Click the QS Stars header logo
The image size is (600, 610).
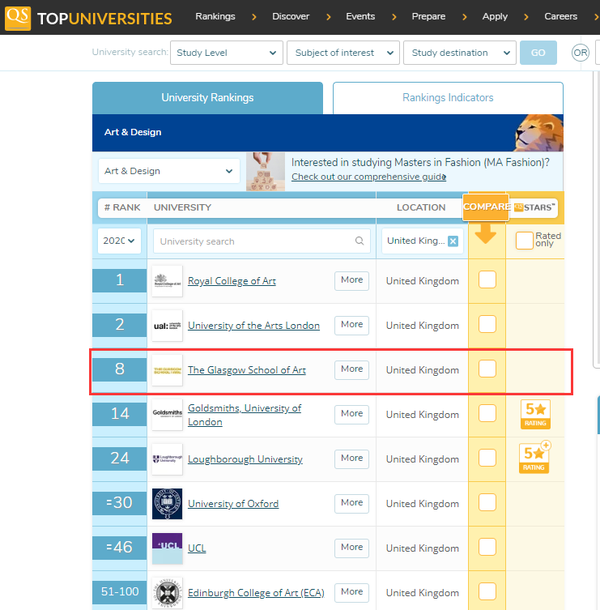tap(534, 207)
